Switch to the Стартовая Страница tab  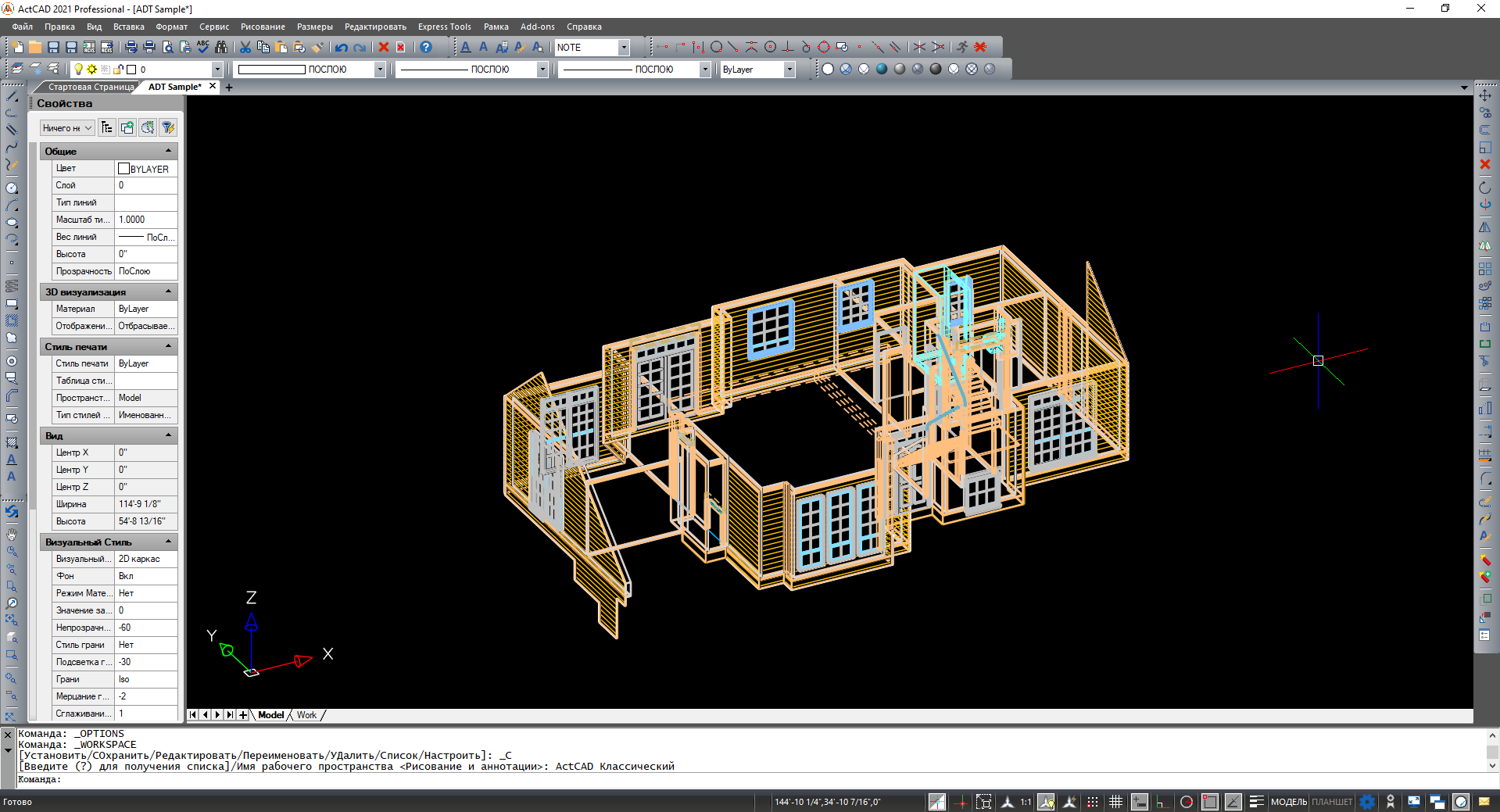click(91, 87)
